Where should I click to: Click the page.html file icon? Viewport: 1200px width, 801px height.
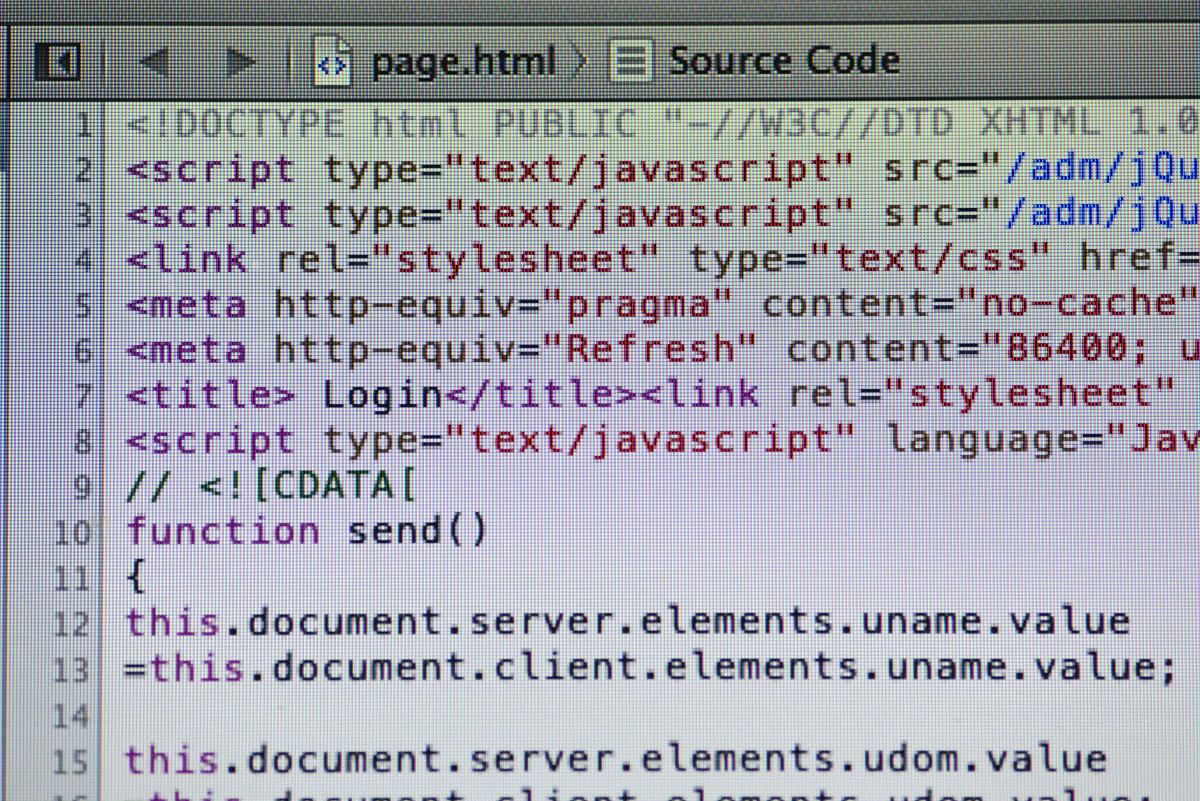tap(332, 62)
